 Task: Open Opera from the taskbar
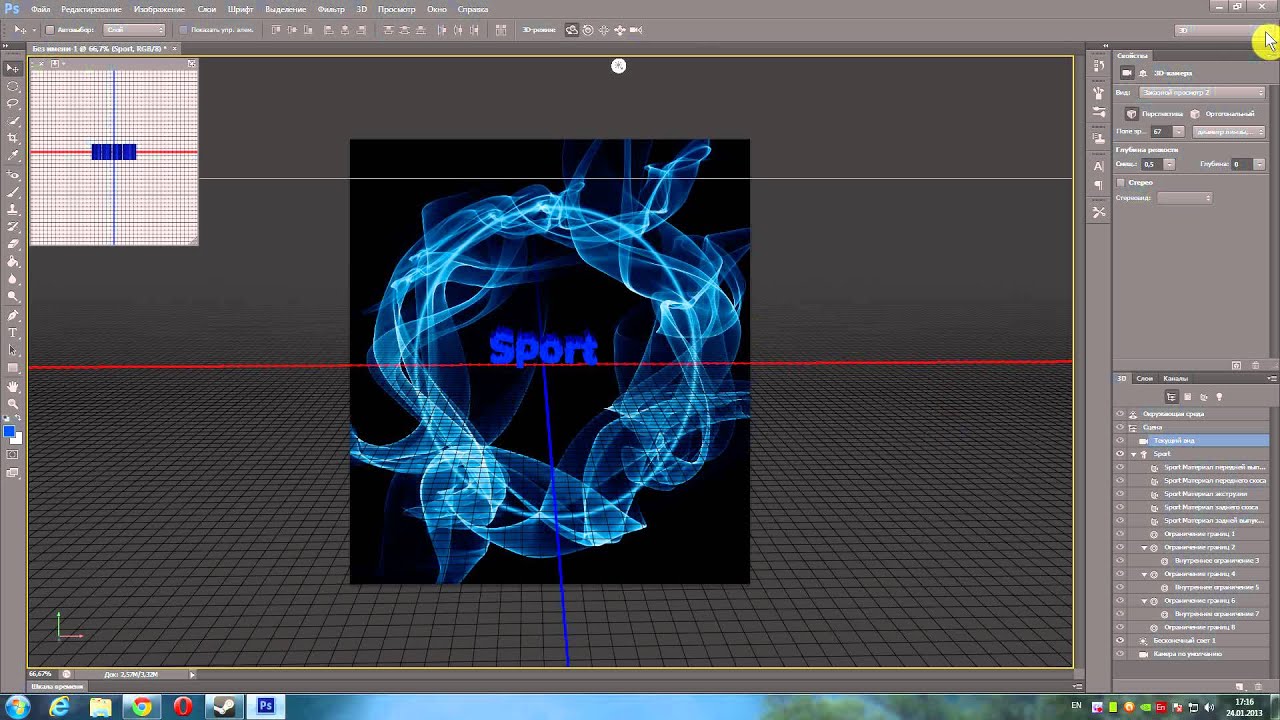click(183, 707)
